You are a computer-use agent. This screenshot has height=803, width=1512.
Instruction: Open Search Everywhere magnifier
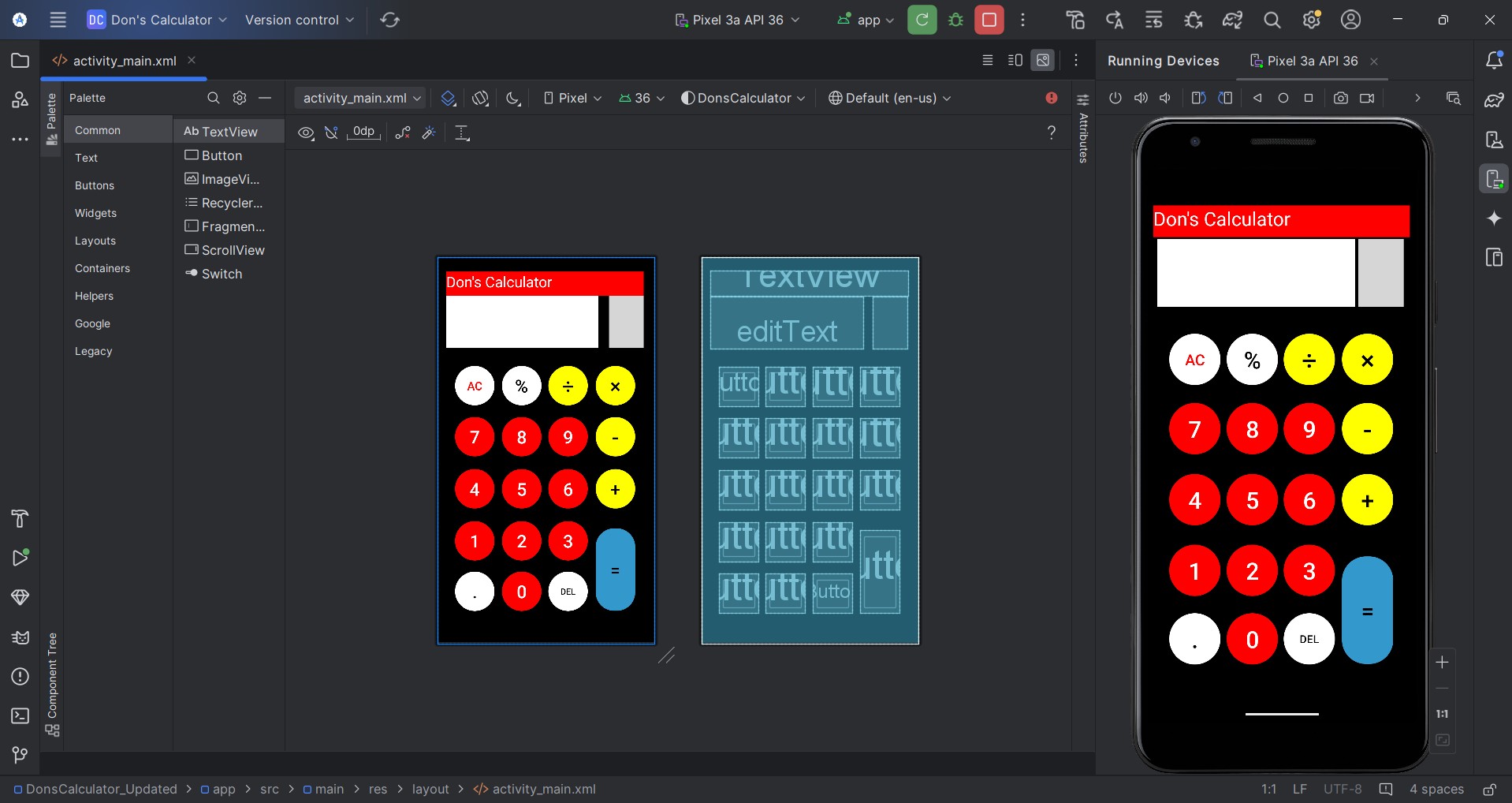pos(1272,20)
